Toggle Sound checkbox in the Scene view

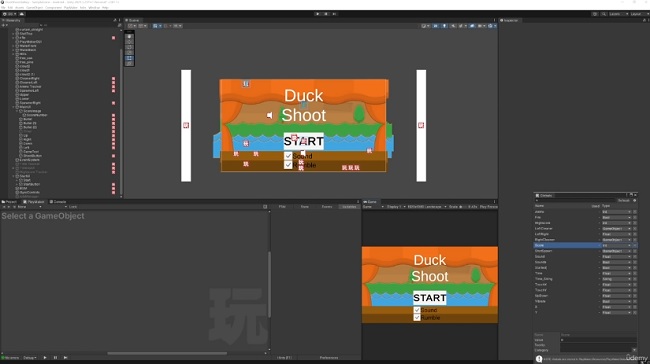point(288,156)
